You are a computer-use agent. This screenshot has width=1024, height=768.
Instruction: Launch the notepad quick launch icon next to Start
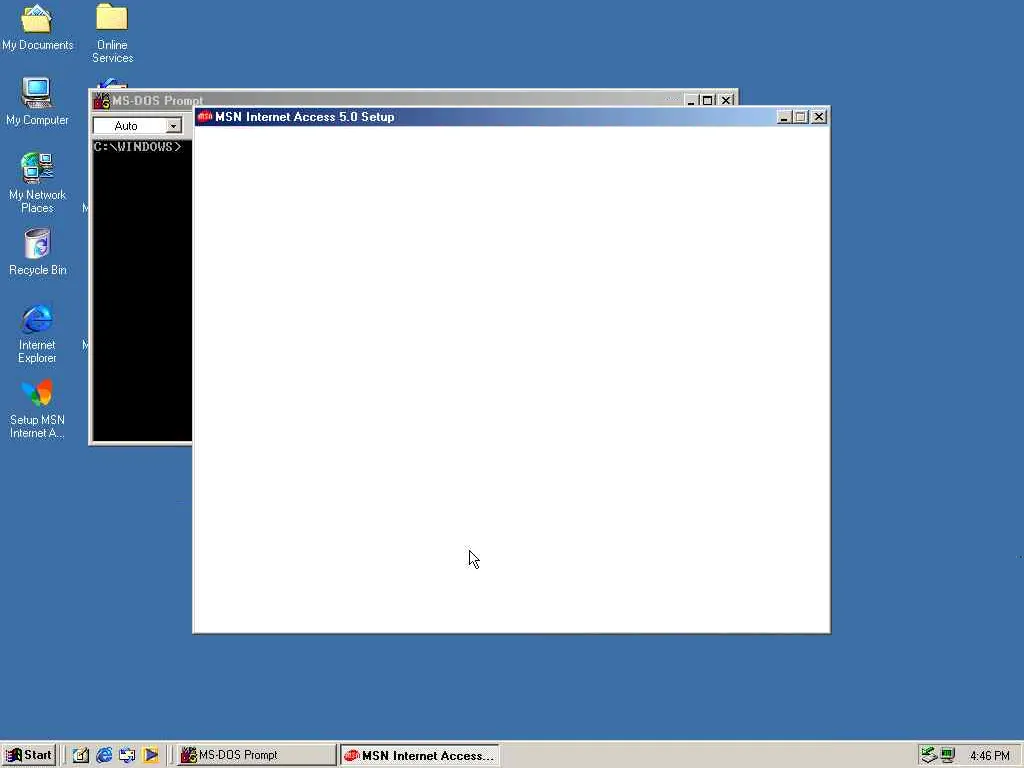click(x=80, y=755)
